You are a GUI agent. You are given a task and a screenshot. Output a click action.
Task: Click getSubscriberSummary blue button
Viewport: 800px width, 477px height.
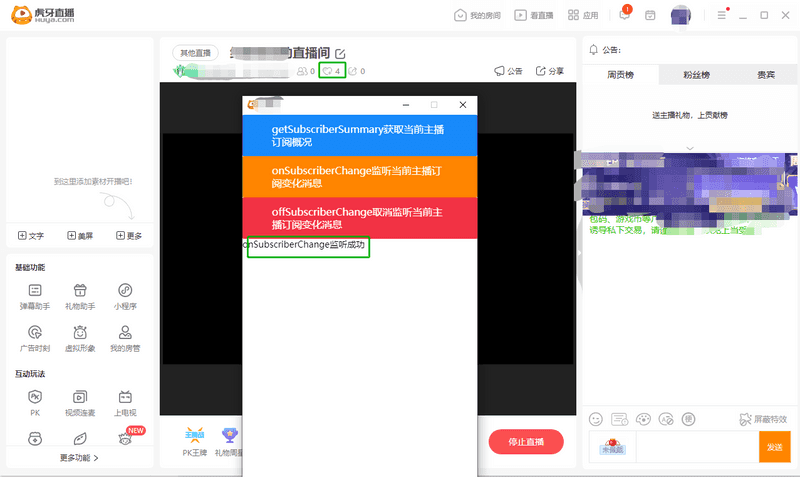pos(360,136)
